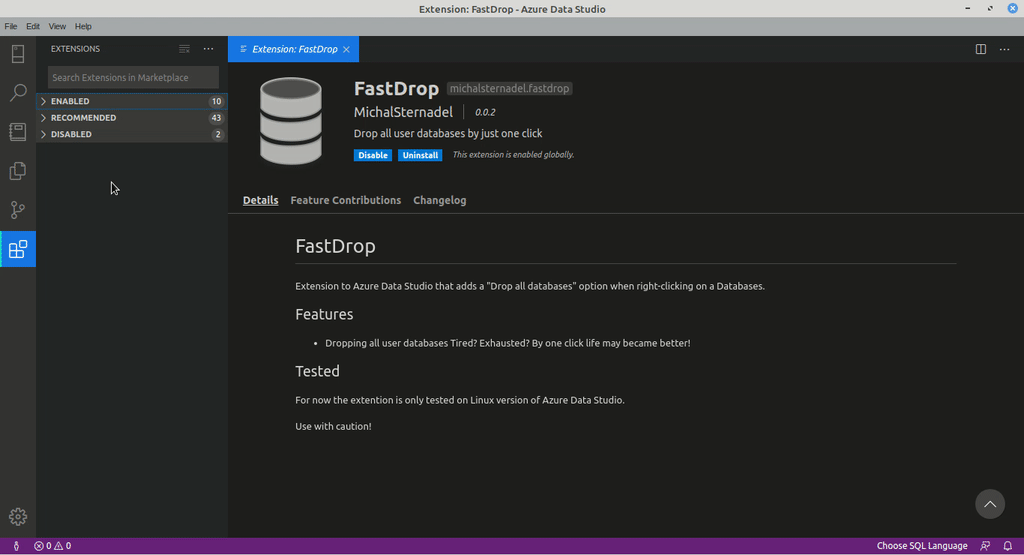Uninstall the FastDrop extension

420,155
